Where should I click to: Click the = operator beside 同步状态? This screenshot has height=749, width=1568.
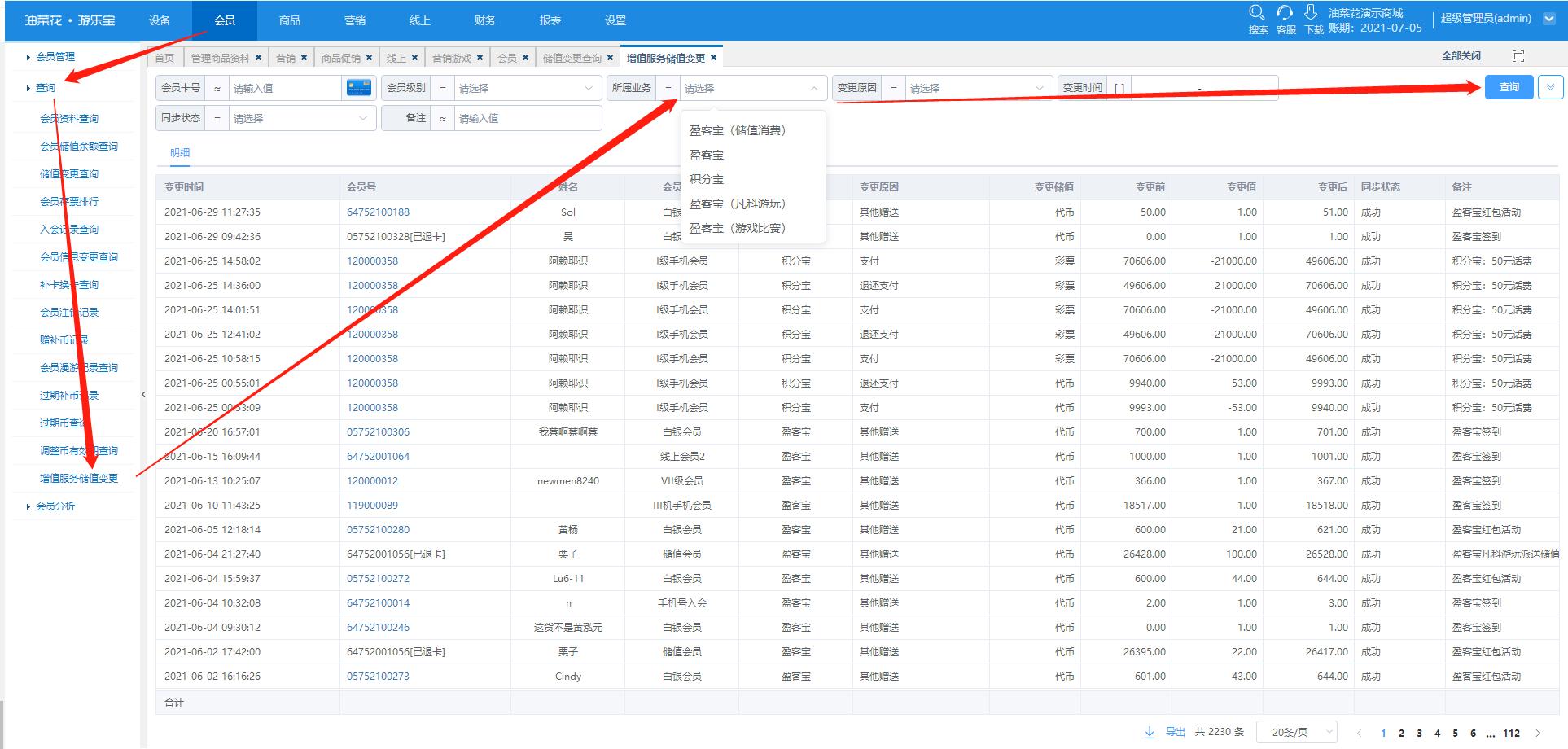point(217,118)
